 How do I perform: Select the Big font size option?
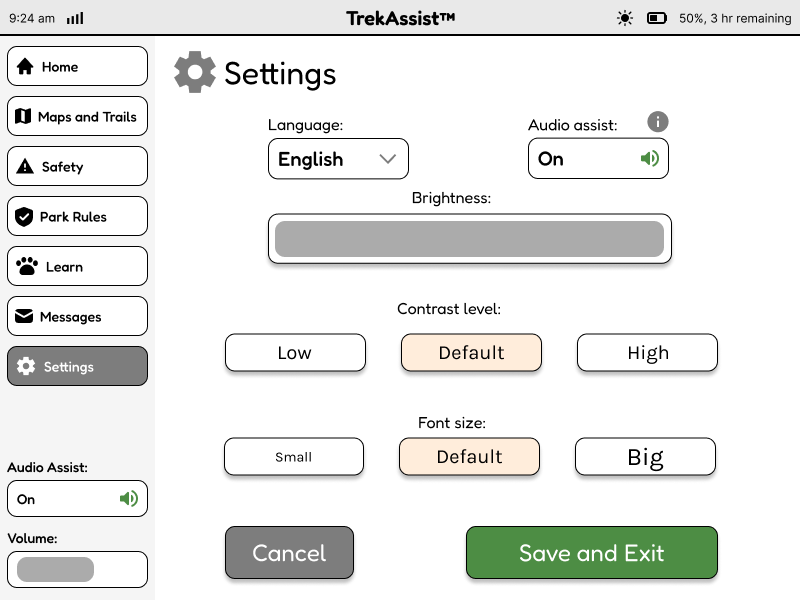coord(645,456)
